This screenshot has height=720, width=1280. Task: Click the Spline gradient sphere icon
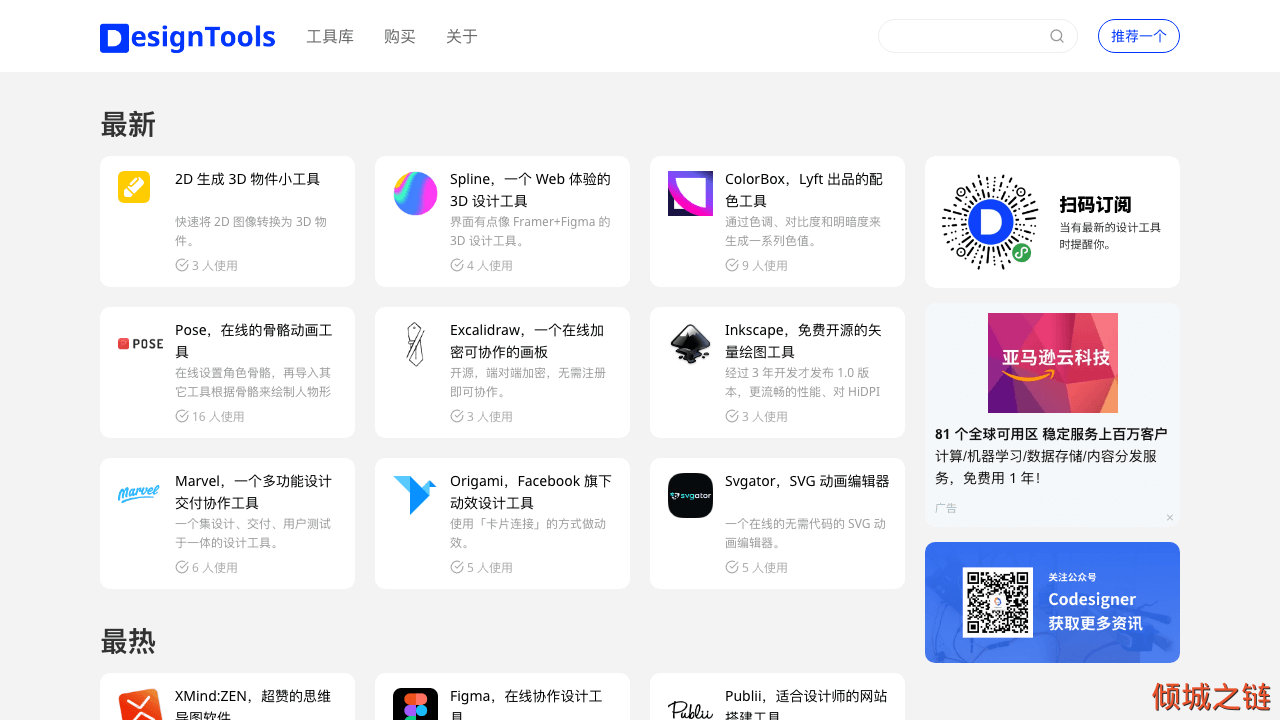coord(415,193)
